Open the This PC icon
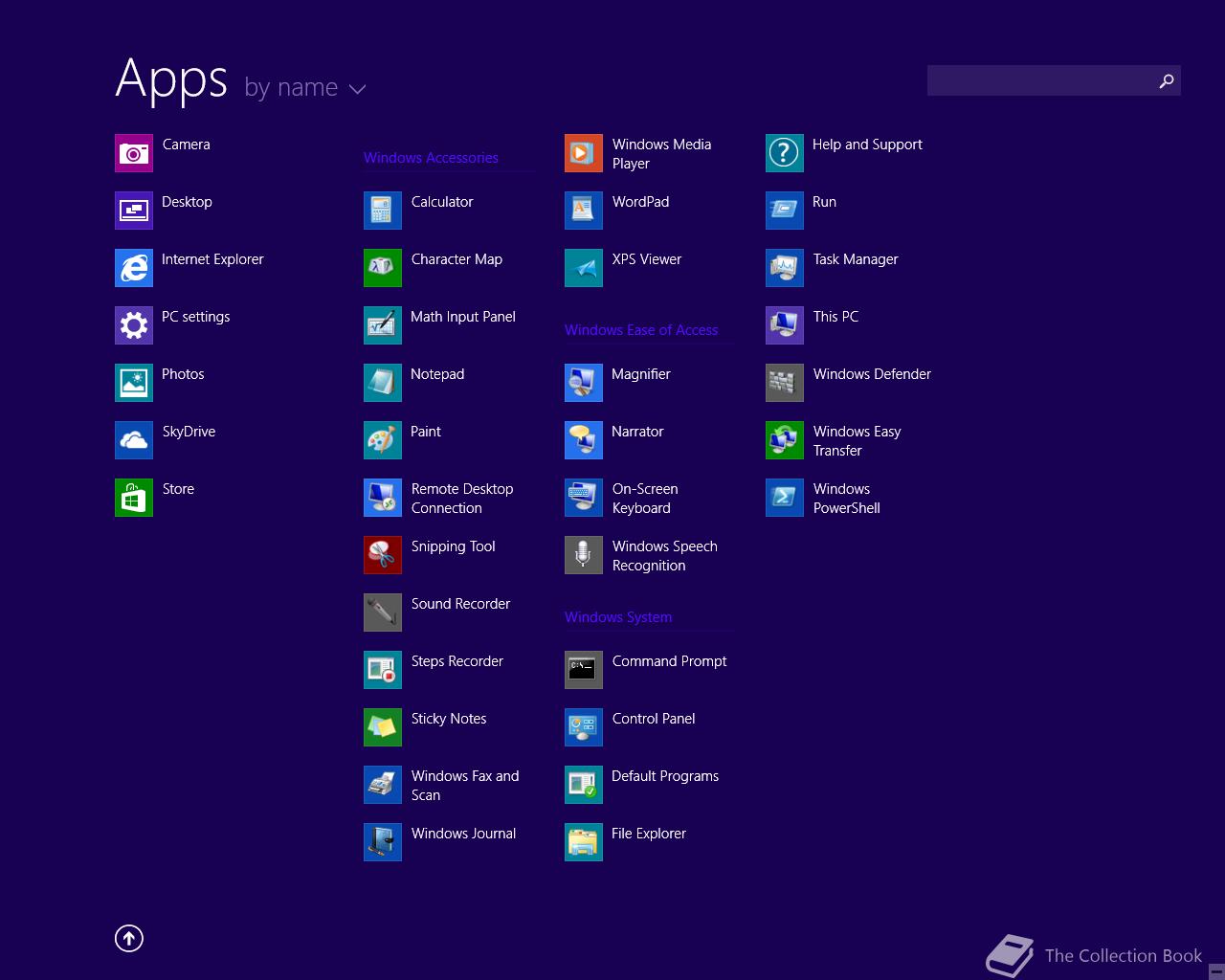The image size is (1225, 980). (x=785, y=325)
